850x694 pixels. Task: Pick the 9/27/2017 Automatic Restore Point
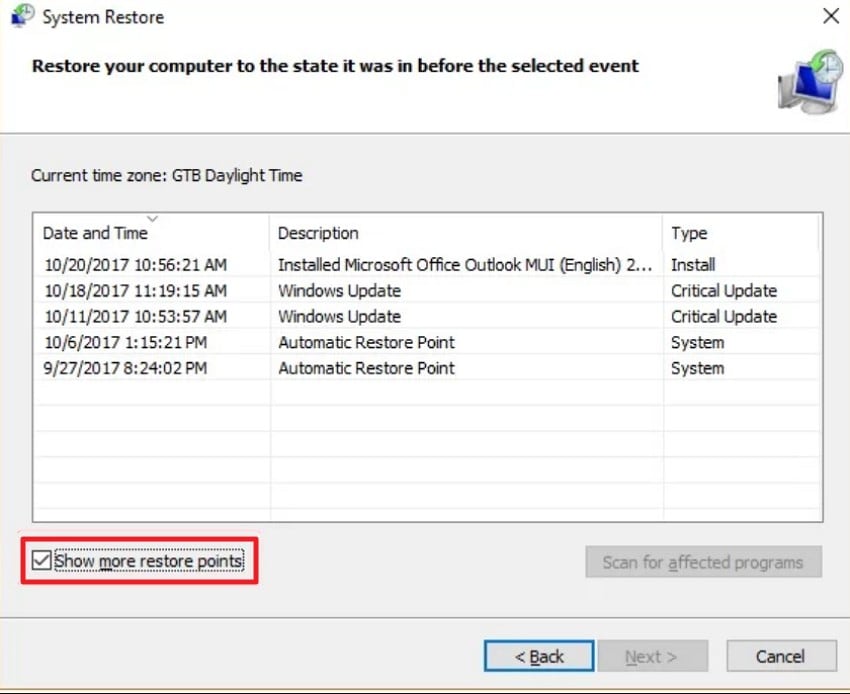tap(366, 368)
